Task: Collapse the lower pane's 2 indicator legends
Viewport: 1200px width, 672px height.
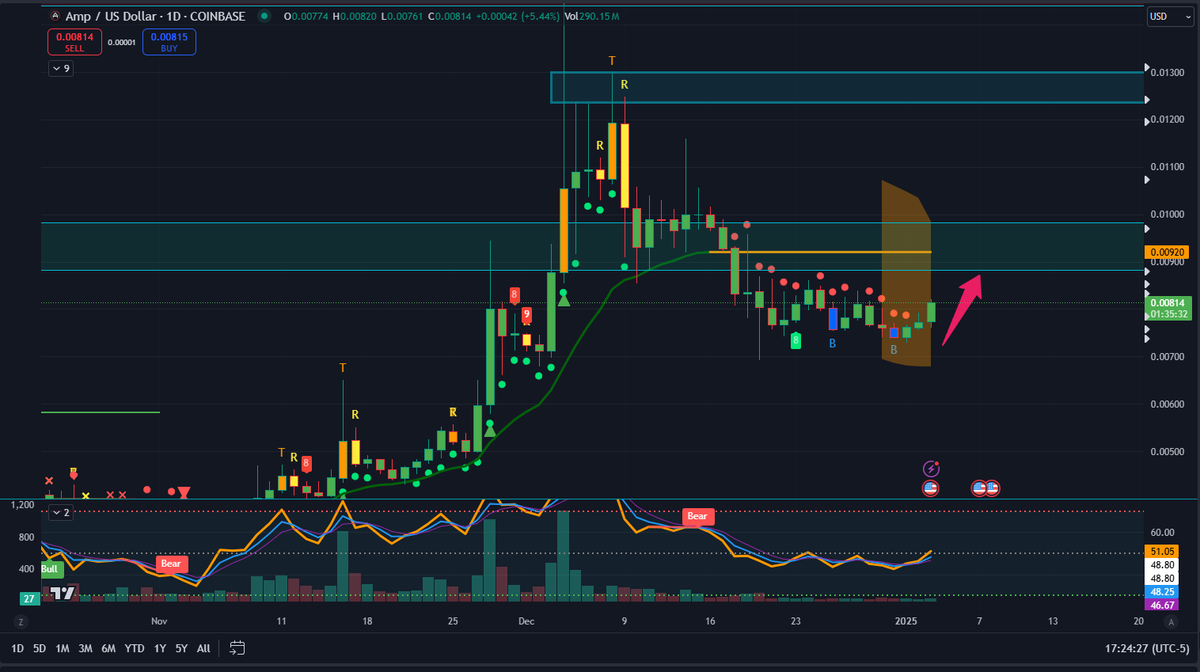Action: click(x=61, y=512)
